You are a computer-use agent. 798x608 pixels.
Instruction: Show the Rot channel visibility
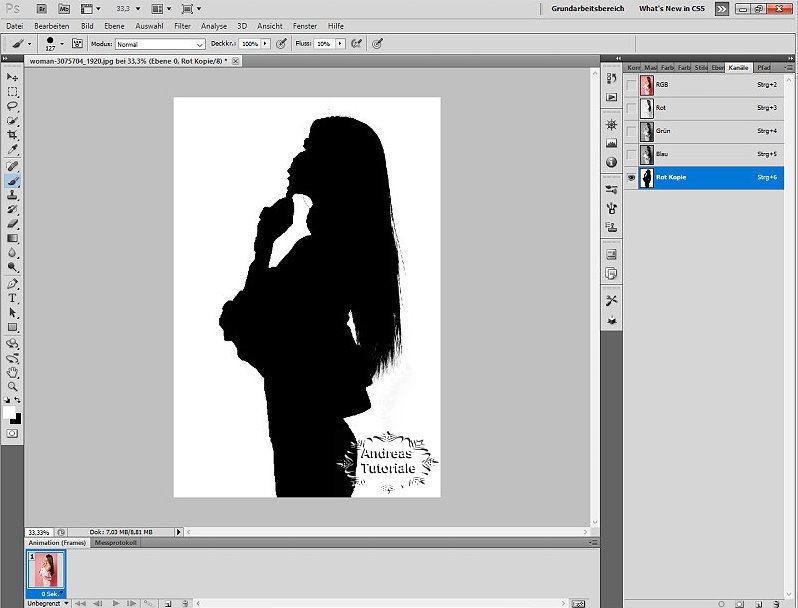pos(631,108)
